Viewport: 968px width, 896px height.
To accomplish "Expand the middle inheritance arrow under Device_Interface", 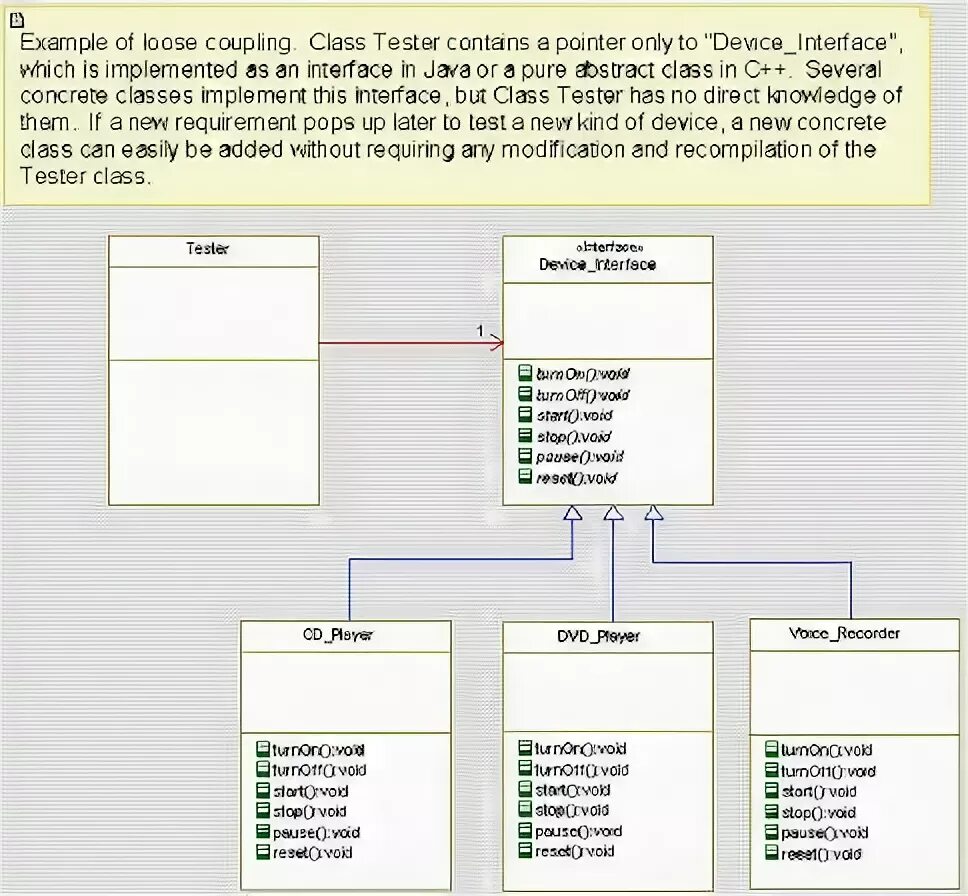I will pyautogui.click(x=613, y=512).
